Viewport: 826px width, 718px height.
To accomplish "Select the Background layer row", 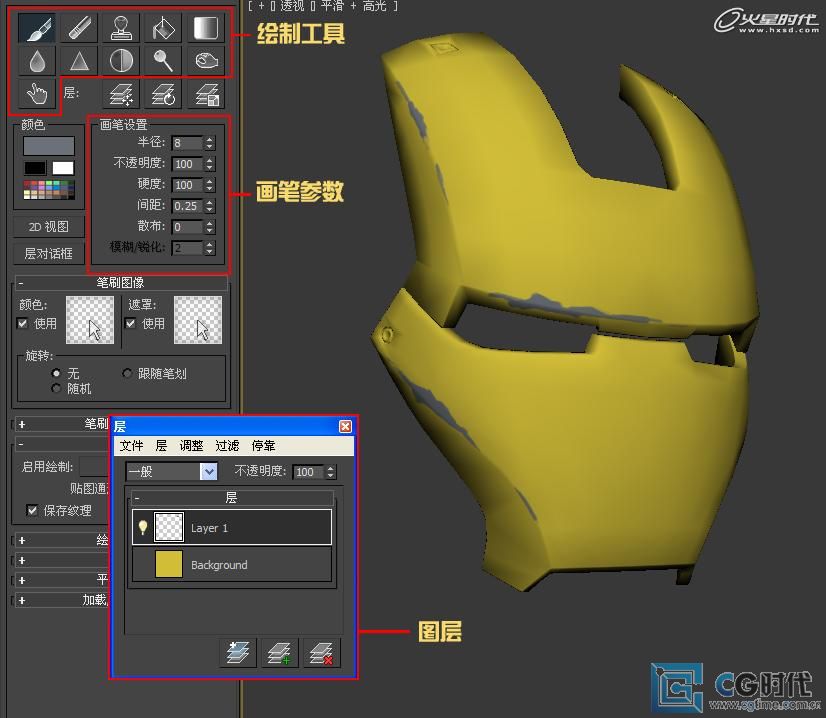I will coord(232,564).
